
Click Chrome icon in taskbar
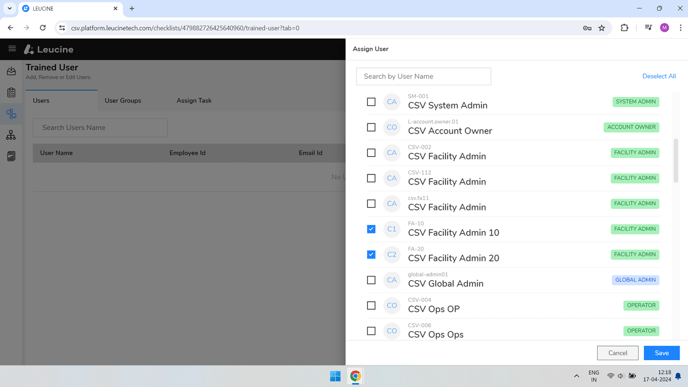click(x=355, y=376)
